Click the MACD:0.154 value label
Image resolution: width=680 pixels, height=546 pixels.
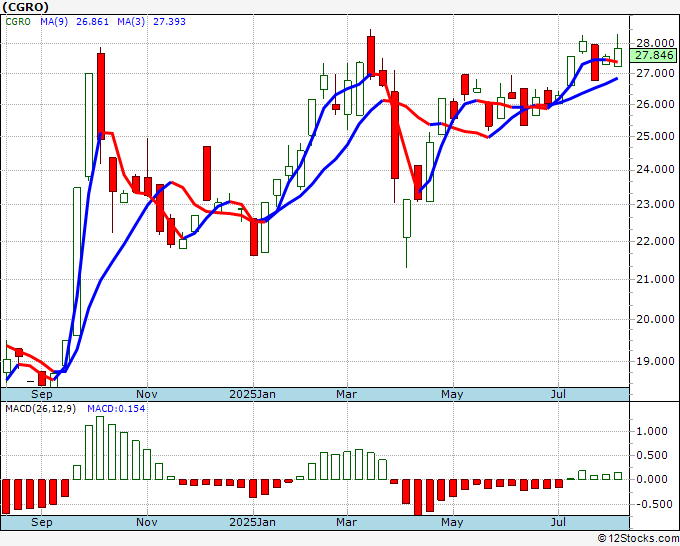pos(116,409)
